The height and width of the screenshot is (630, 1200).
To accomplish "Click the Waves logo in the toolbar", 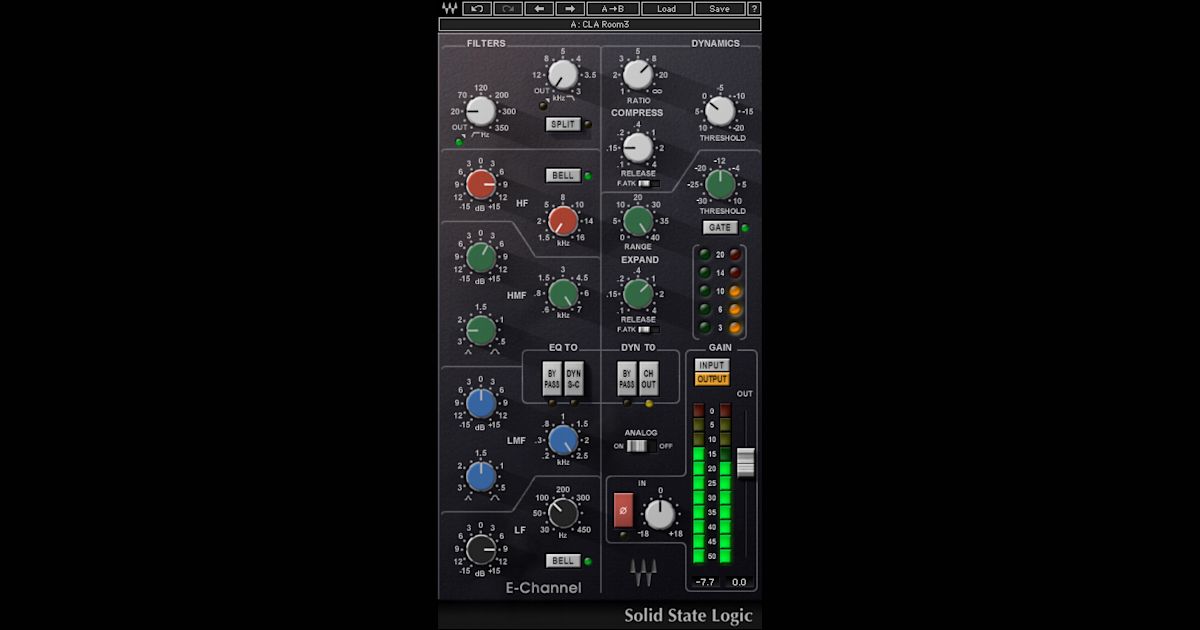I will 449,9.
